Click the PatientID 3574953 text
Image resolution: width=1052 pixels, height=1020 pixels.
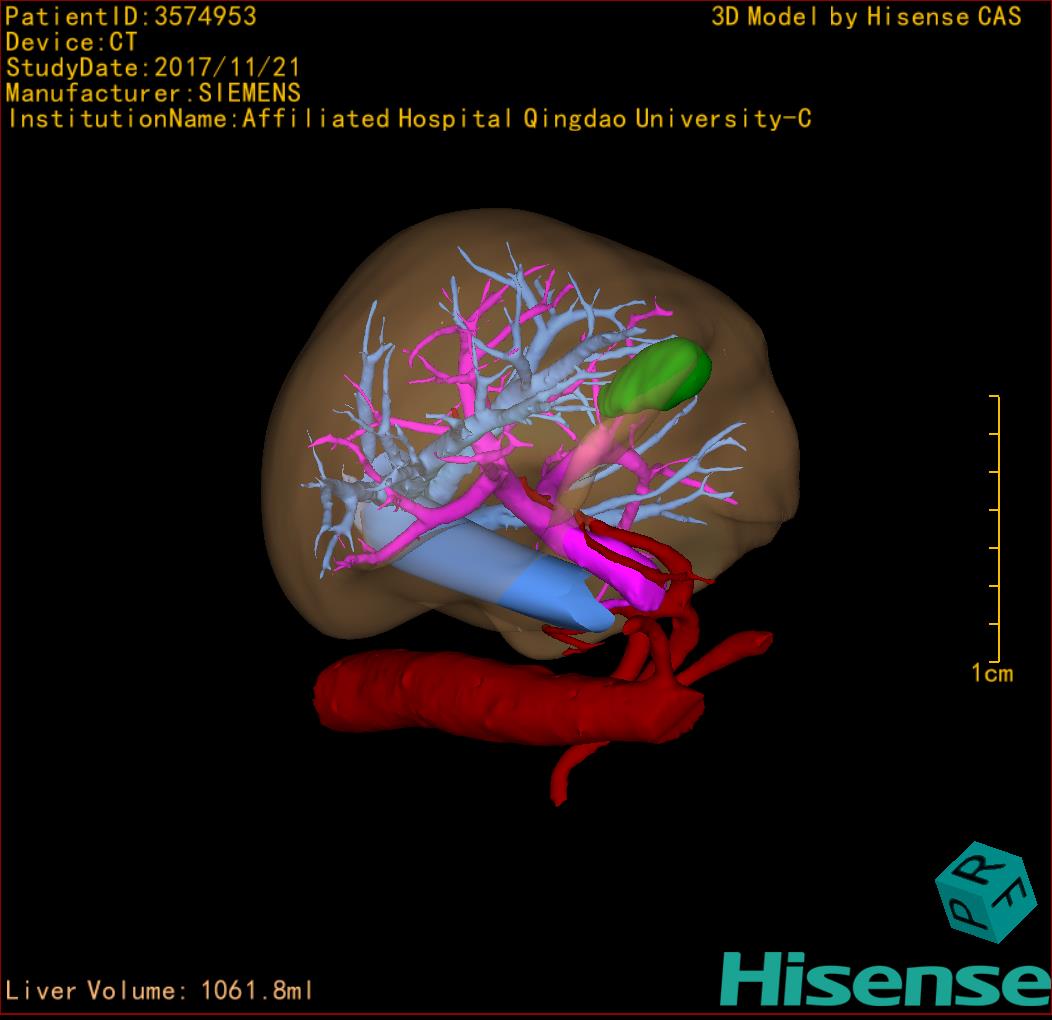tap(131, 16)
